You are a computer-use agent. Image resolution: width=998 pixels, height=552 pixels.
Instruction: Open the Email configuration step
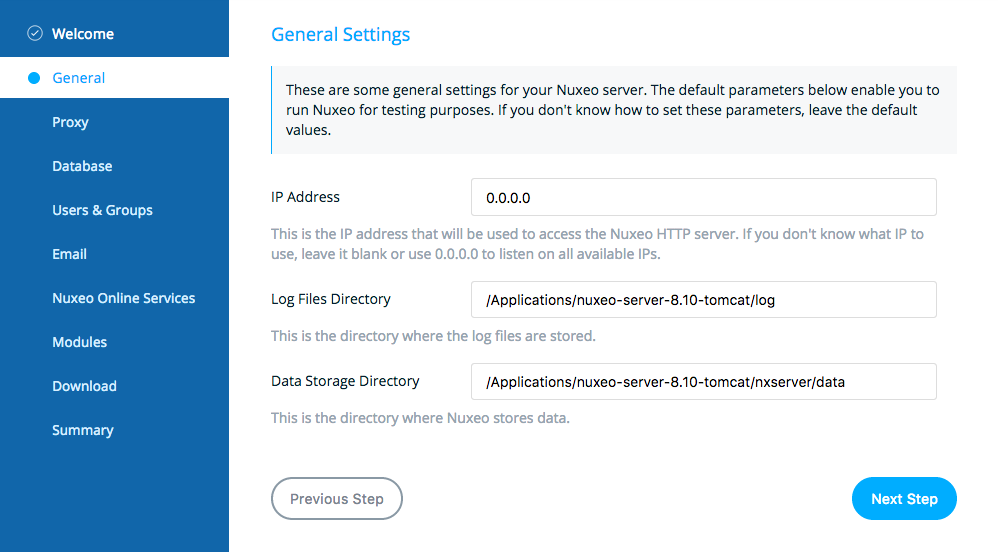click(x=69, y=254)
